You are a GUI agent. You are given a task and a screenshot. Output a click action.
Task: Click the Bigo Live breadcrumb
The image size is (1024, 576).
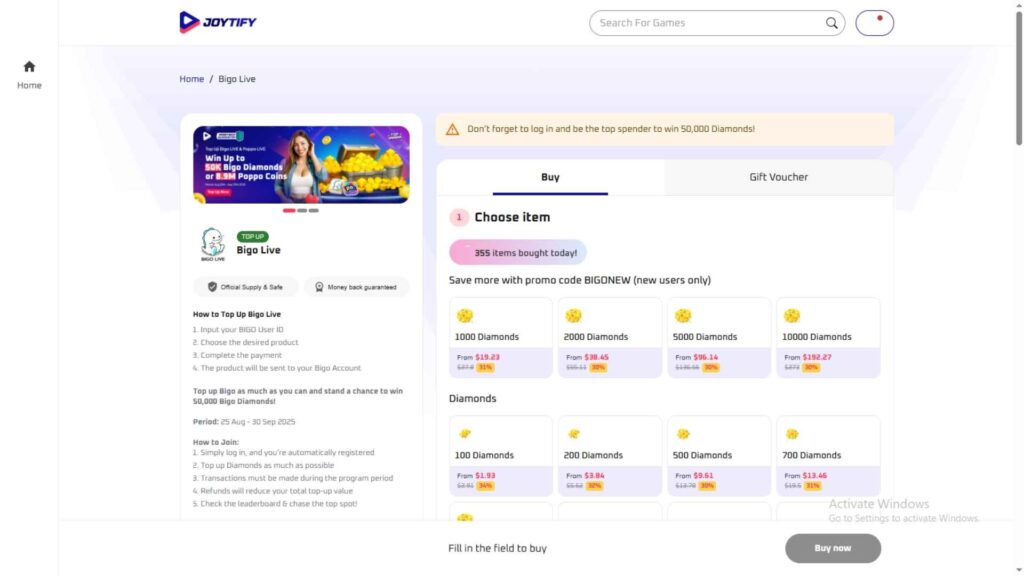237,79
